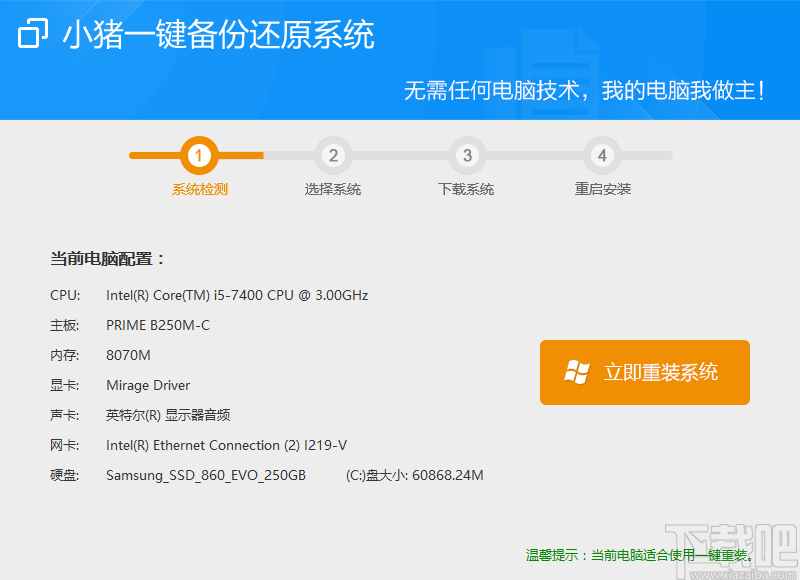Click the 下载系统 step label
Viewport: 800px width, 580px height.
coord(466,188)
